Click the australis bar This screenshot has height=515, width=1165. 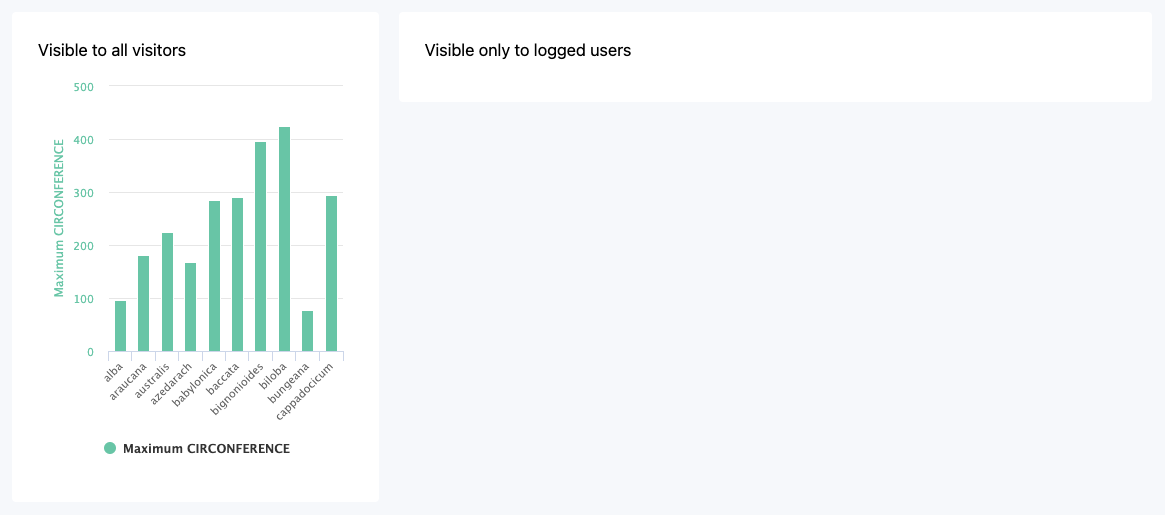pyautogui.click(x=167, y=292)
